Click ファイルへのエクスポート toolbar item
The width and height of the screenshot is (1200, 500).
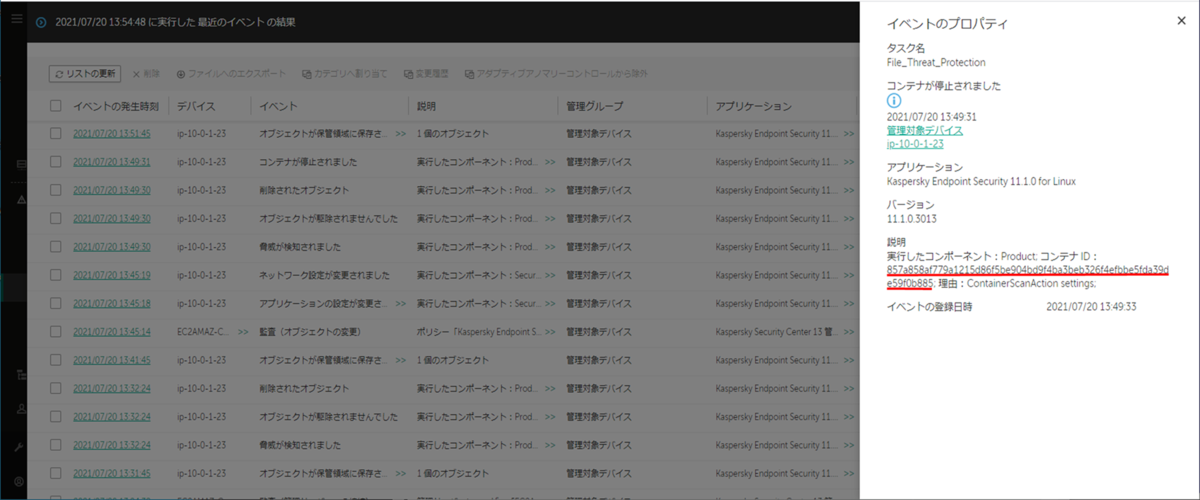click(231, 74)
